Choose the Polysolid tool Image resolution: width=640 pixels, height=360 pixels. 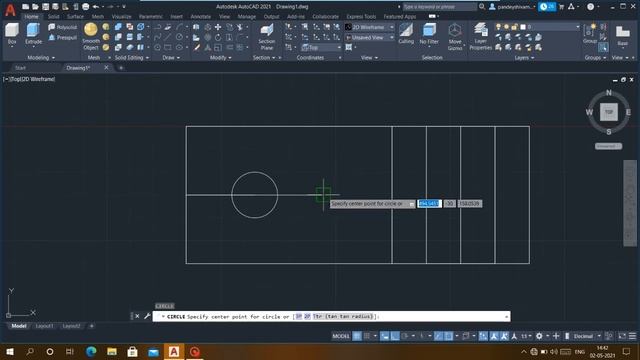point(62,27)
